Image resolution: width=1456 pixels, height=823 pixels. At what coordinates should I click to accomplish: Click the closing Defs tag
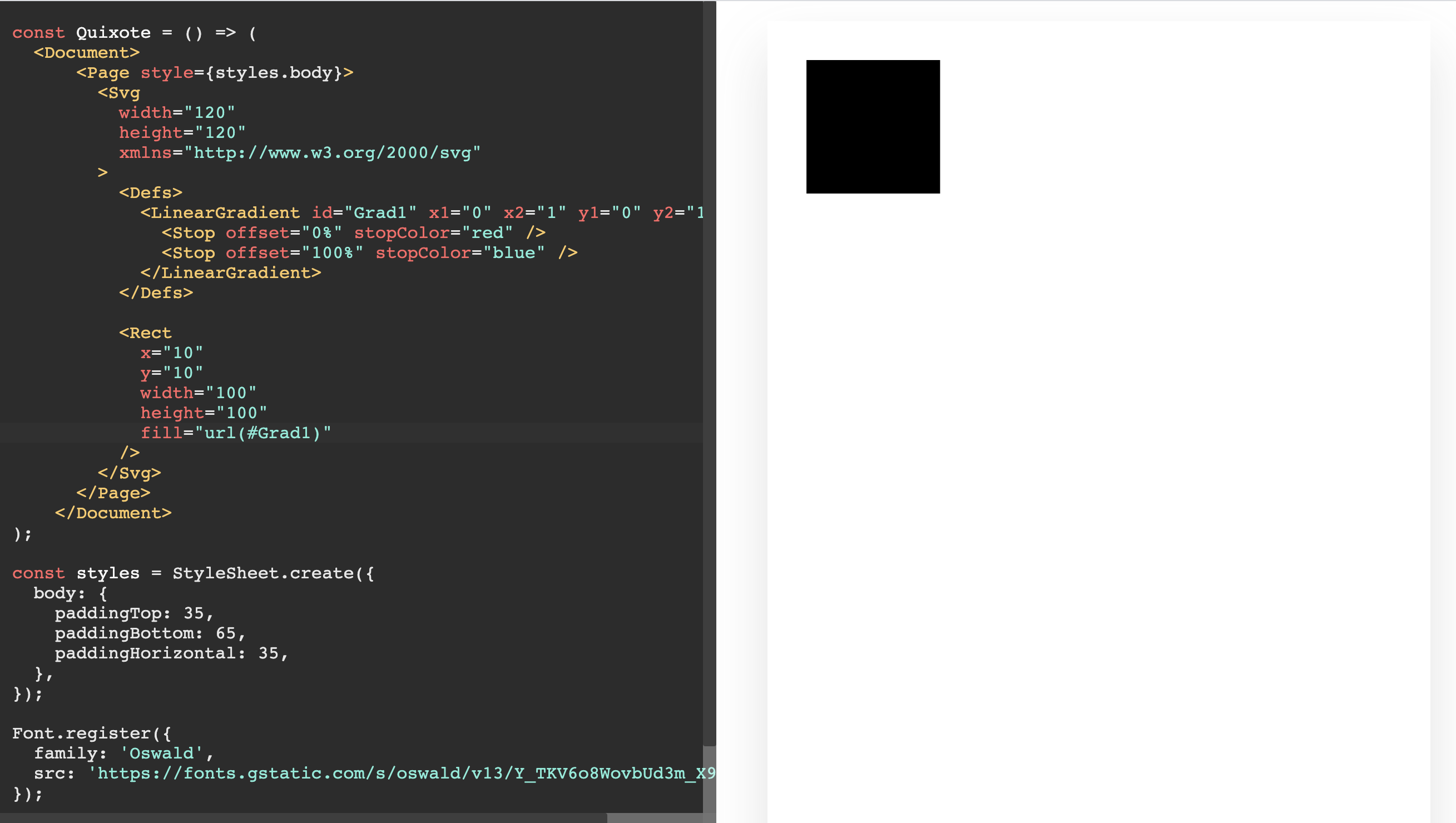(155, 292)
